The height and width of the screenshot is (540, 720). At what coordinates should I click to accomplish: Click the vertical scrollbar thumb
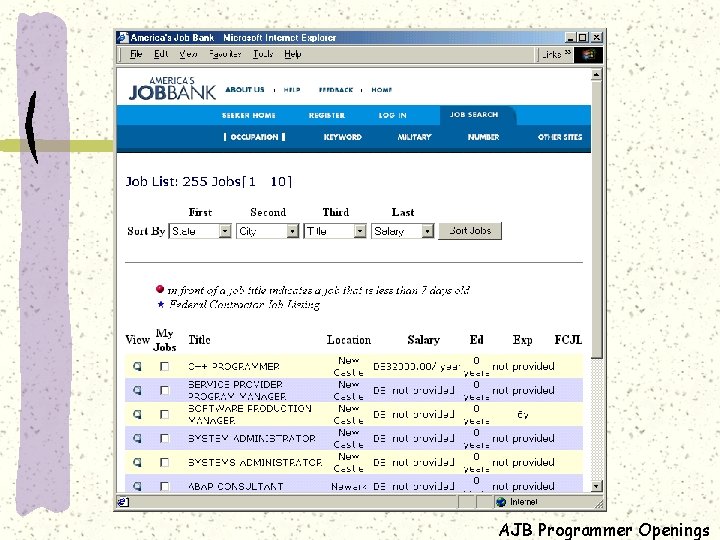596,219
